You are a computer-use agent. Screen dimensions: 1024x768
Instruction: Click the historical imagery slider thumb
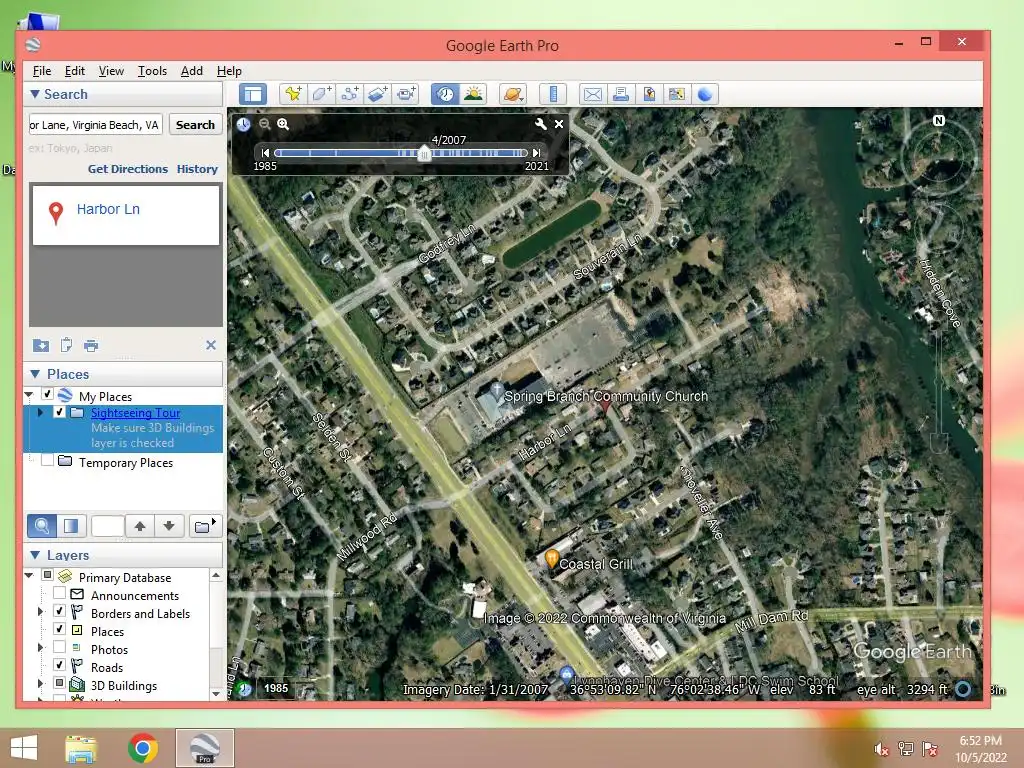point(424,154)
